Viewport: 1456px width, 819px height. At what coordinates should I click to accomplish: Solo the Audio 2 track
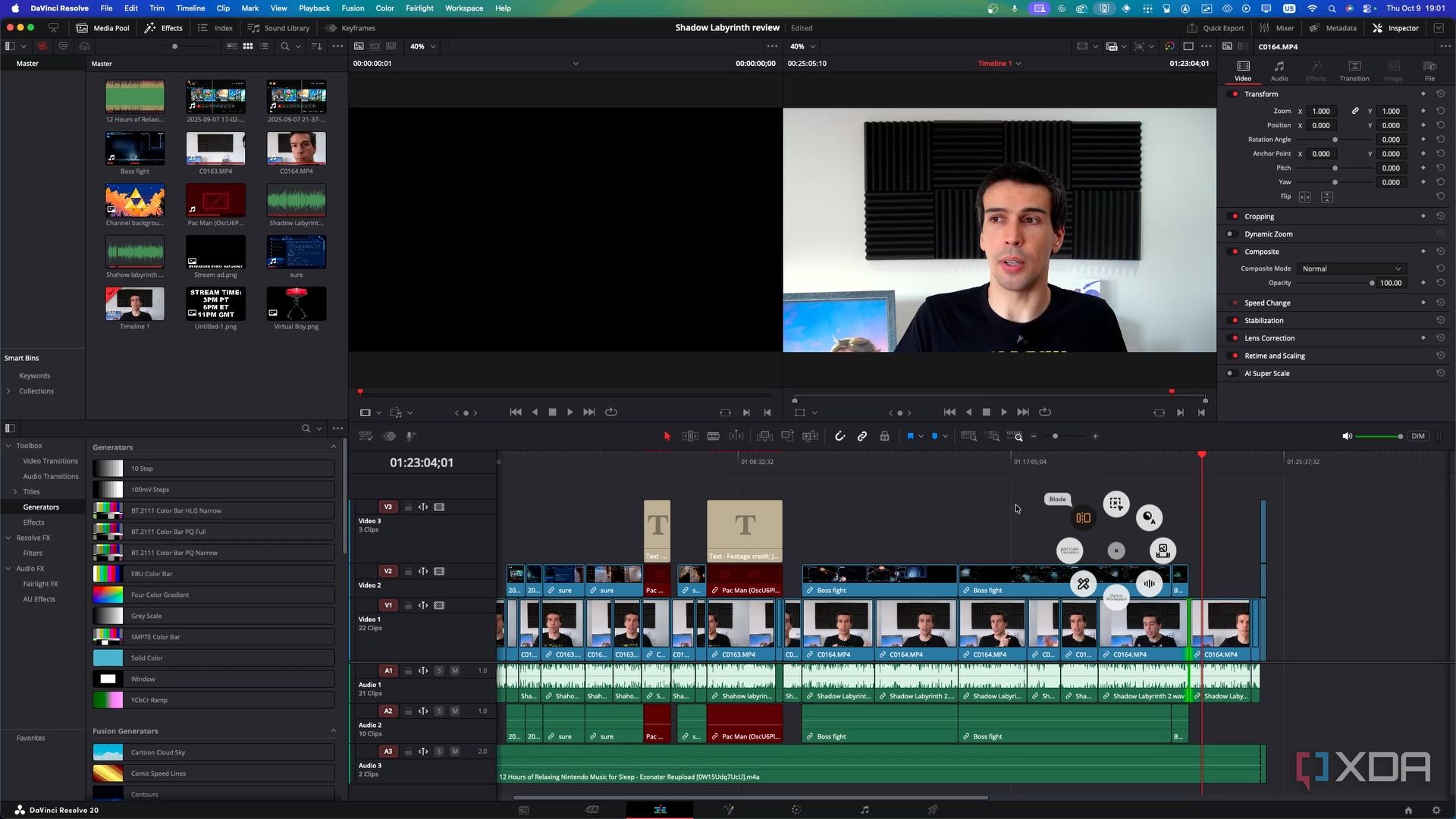(439, 711)
